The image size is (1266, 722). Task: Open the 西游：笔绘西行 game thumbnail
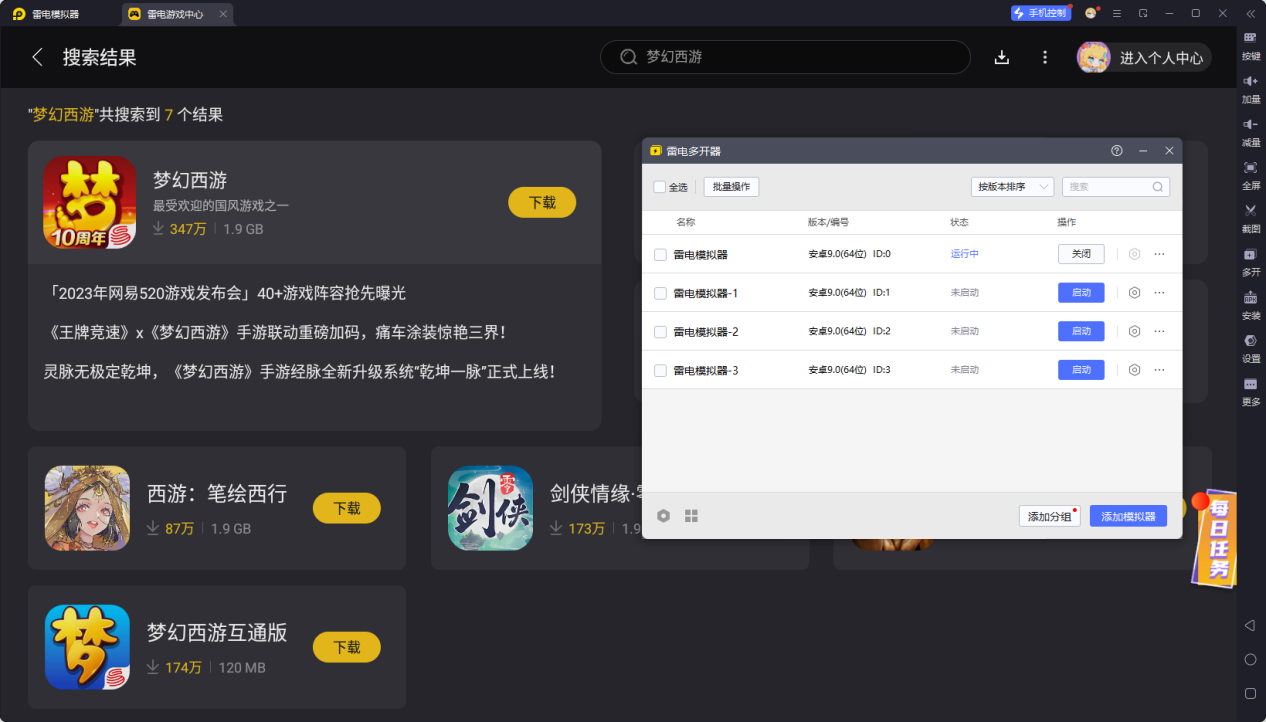[87, 508]
